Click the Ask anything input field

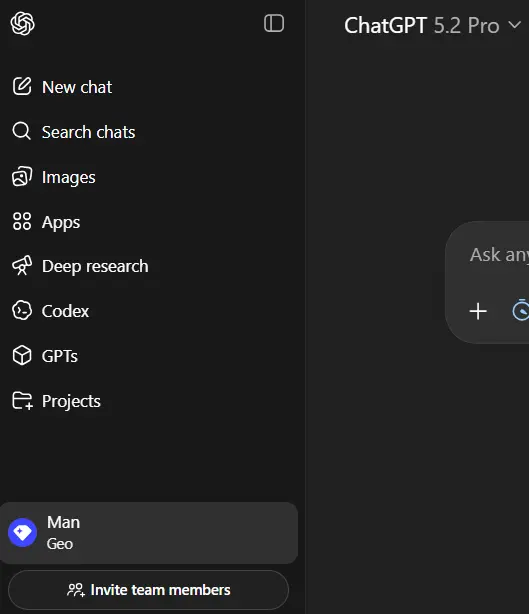tap(499, 255)
